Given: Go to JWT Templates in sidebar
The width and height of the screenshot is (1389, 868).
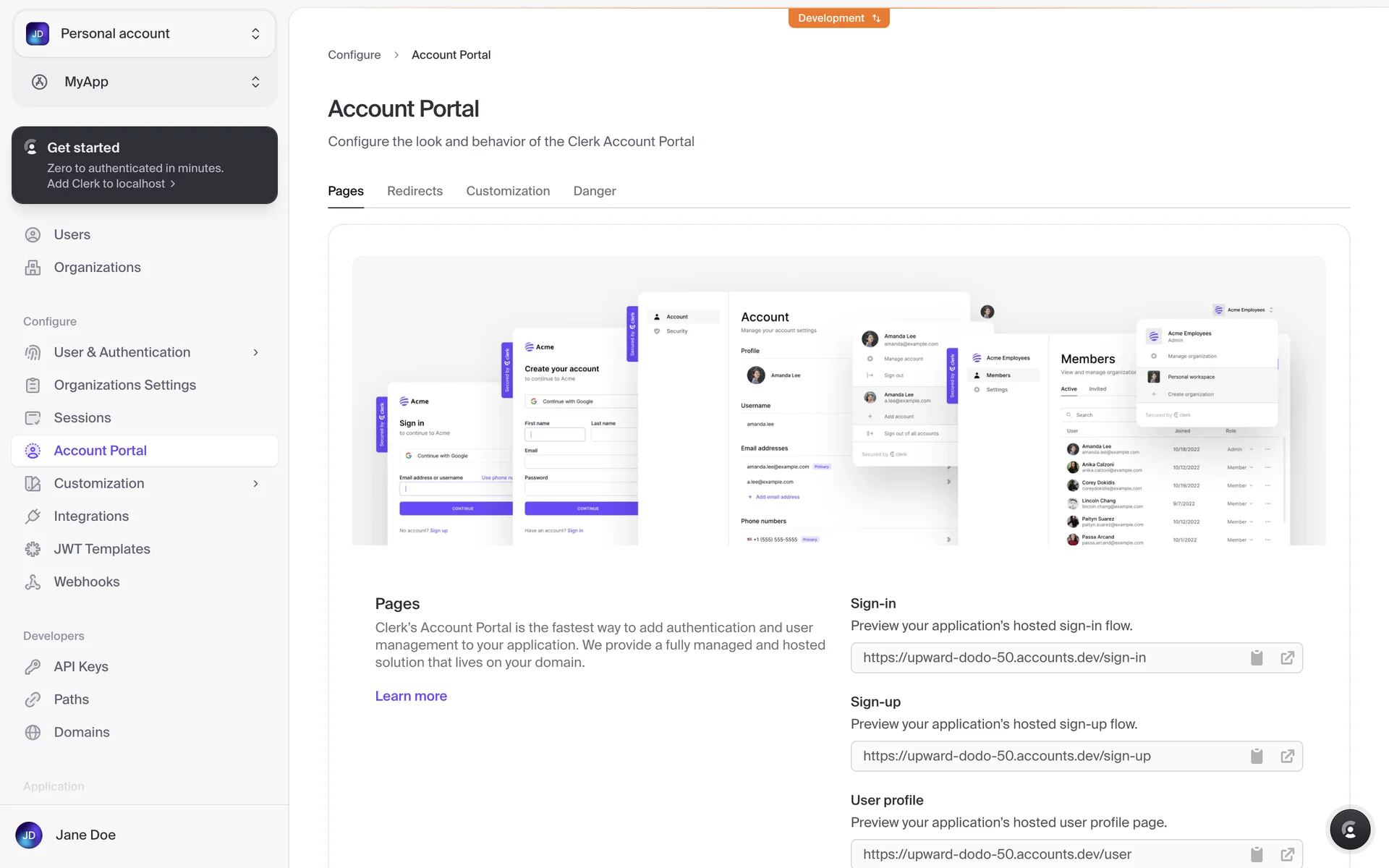Looking at the screenshot, I should pyautogui.click(x=101, y=549).
